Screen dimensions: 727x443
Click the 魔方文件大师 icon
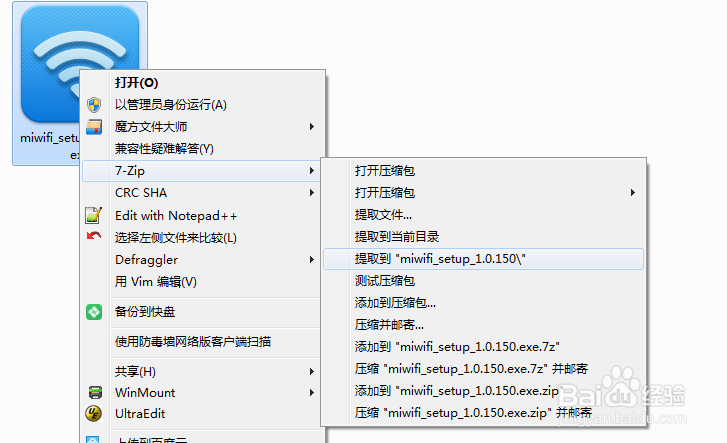[x=94, y=127]
